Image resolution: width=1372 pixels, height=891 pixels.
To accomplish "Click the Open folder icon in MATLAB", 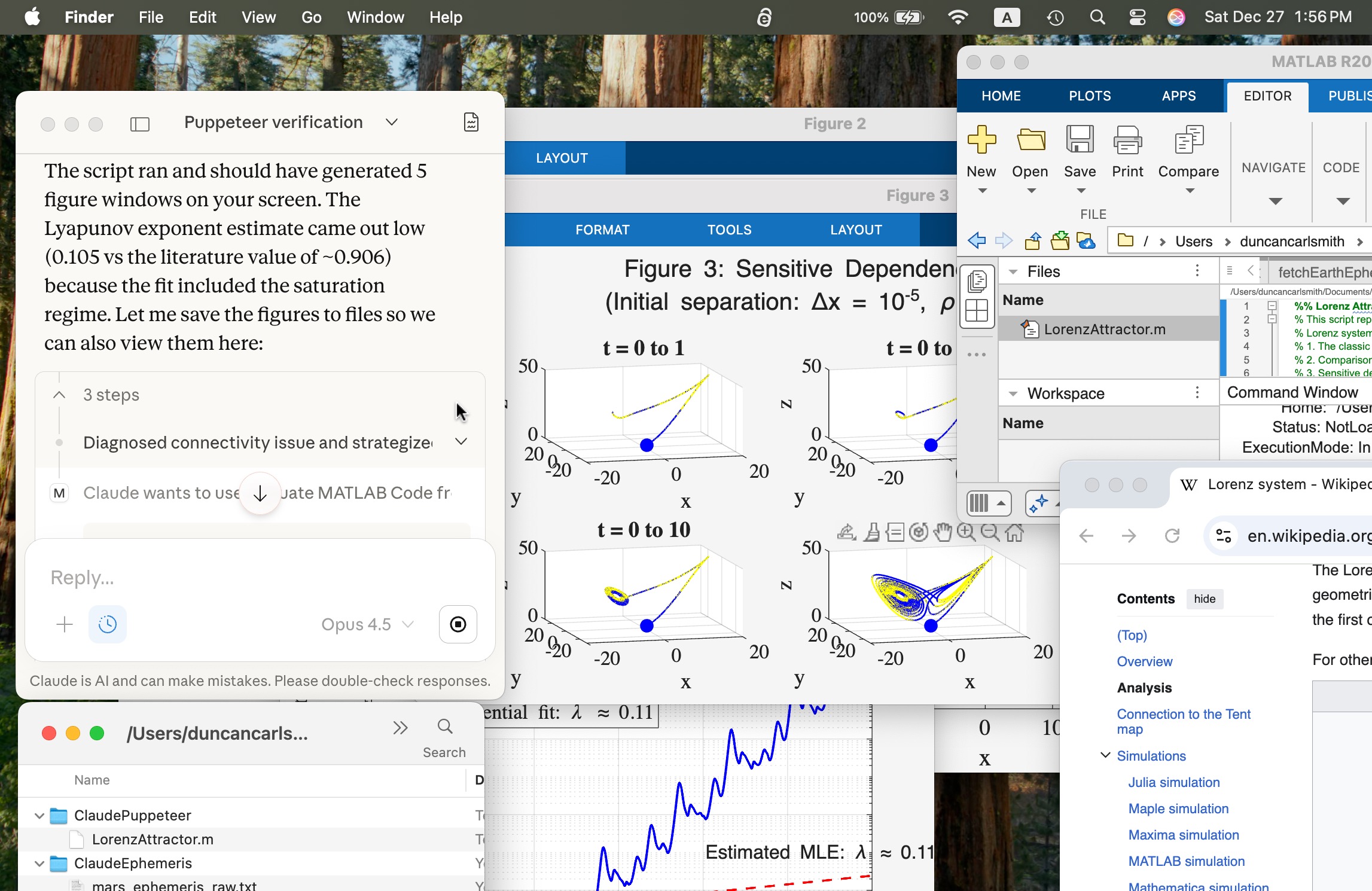I will tap(1030, 140).
